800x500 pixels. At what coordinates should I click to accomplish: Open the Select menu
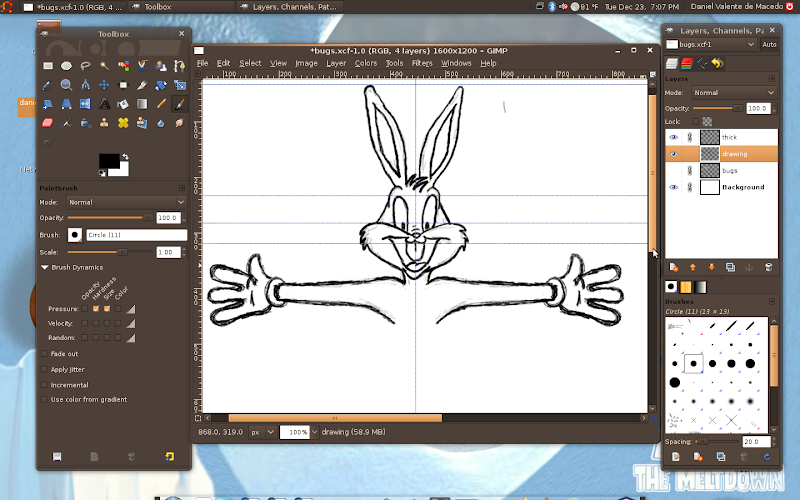(x=250, y=63)
